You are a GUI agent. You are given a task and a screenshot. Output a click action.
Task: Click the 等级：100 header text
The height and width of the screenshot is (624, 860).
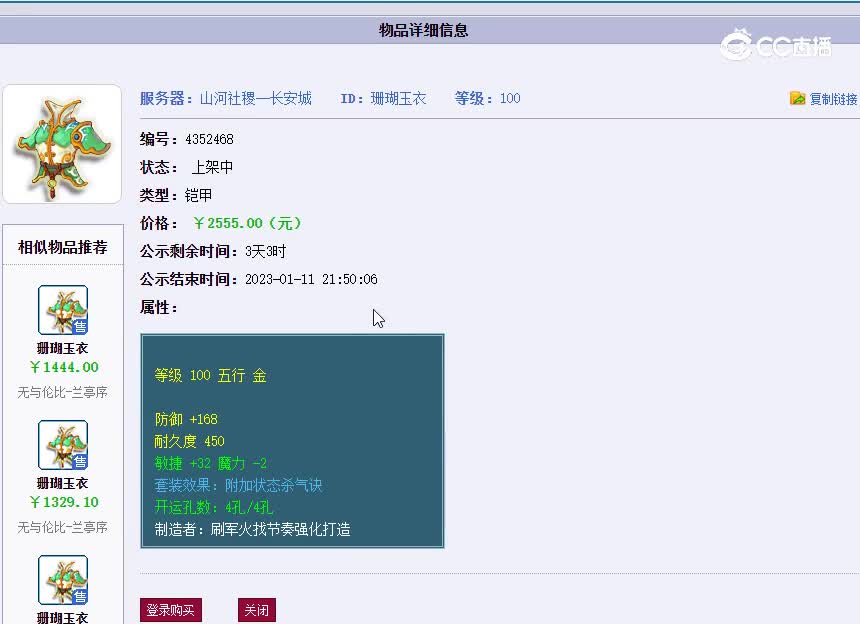pos(488,99)
